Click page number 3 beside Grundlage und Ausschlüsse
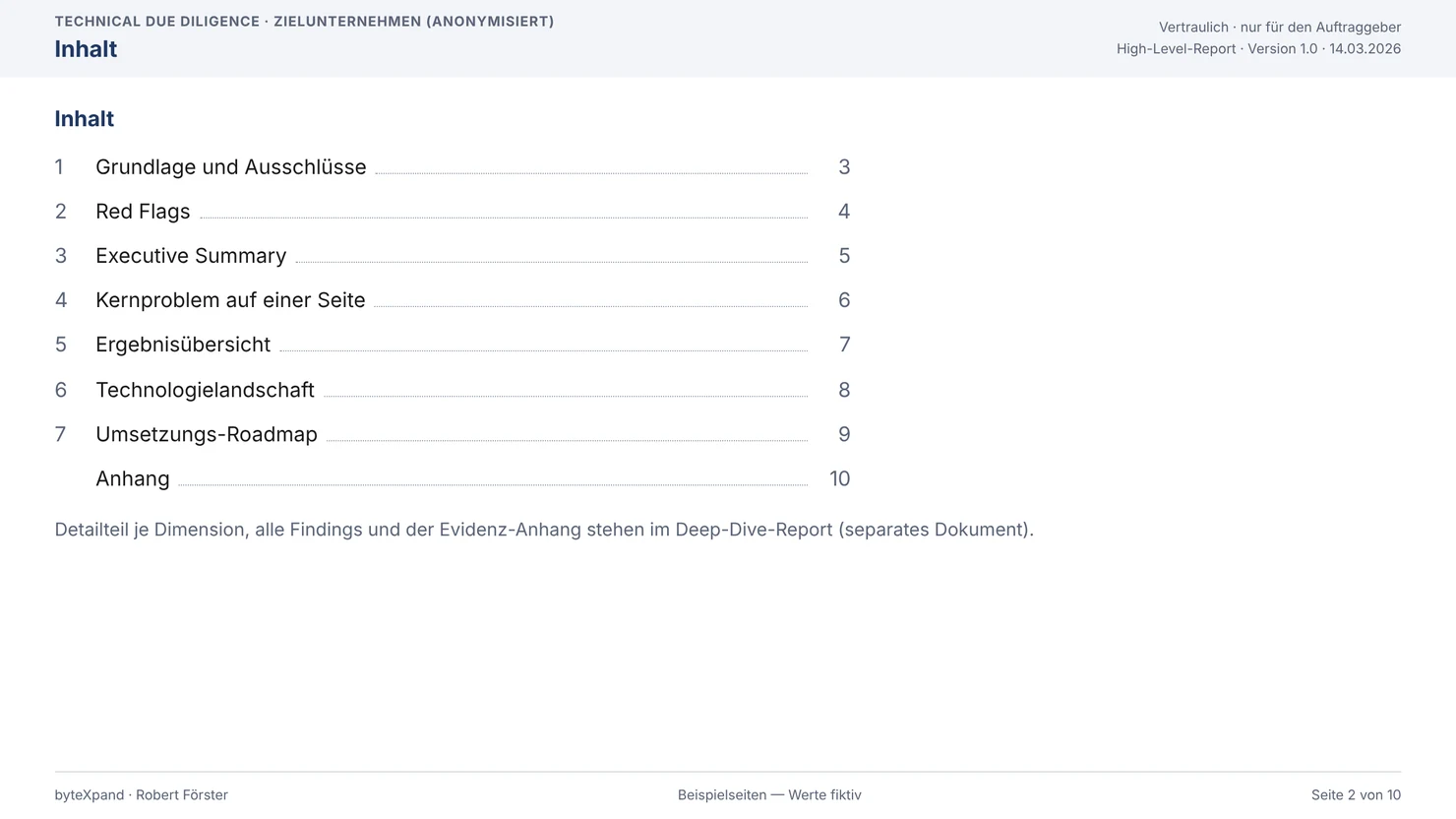 844,167
